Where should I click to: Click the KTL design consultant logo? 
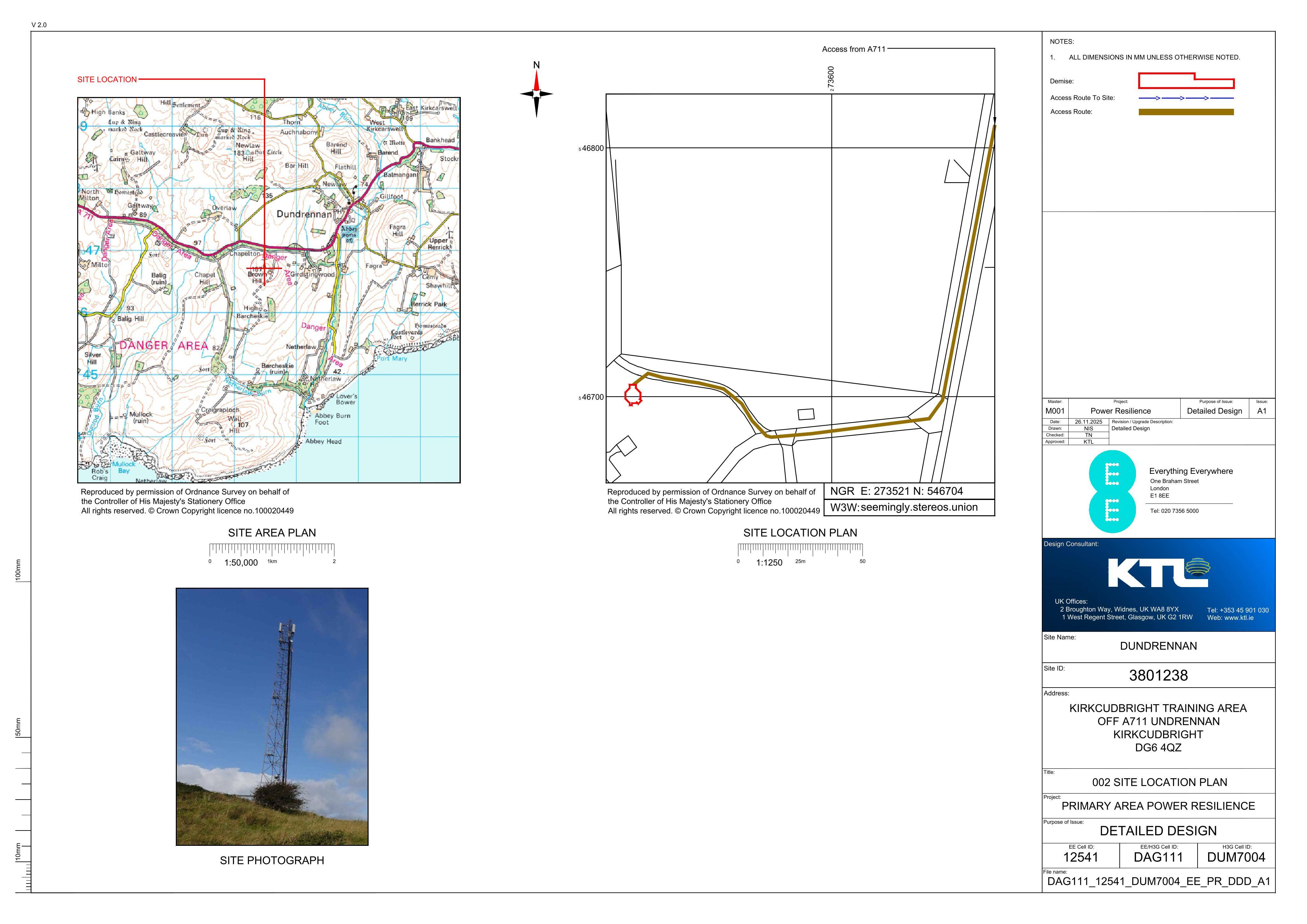click(1158, 572)
